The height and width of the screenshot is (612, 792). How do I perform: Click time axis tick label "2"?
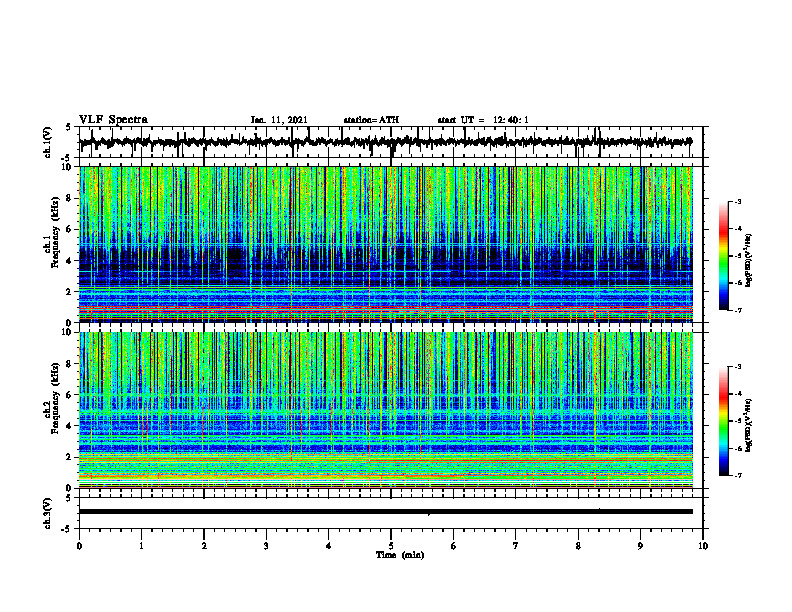(204, 546)
